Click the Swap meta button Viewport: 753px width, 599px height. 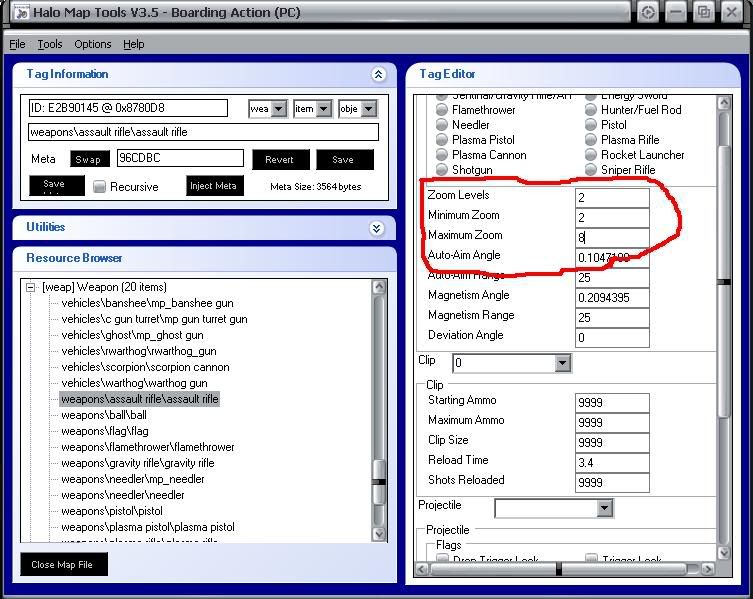click(x=90, y=159)
